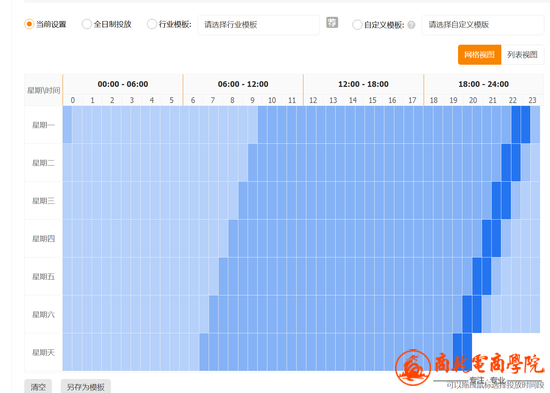Screen dimensions: 550x393
Task: Click hour 19 column header
Action: click(x=453, y=100)
